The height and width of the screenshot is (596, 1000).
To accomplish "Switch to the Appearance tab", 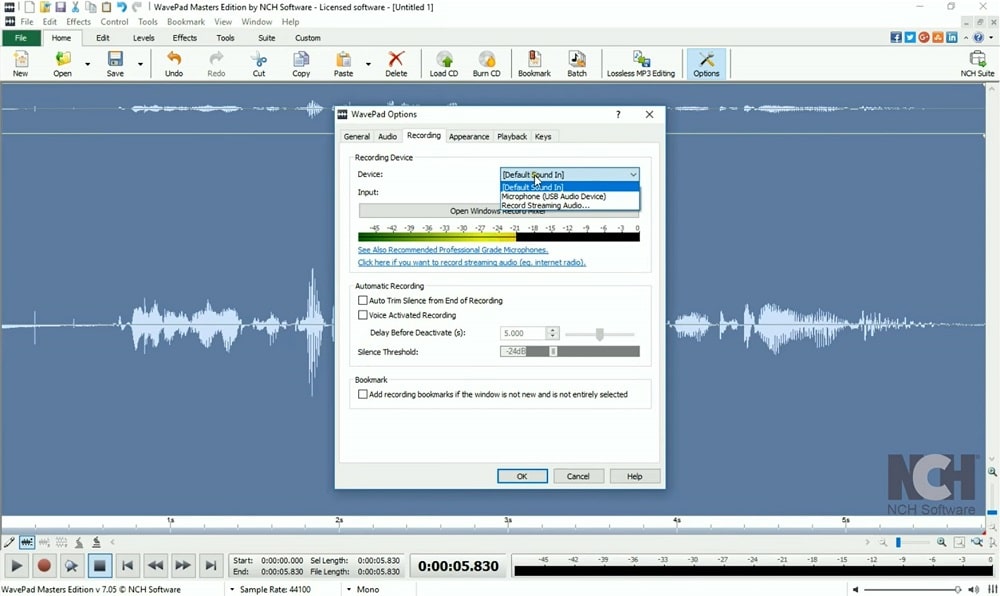I will (469, 136).
